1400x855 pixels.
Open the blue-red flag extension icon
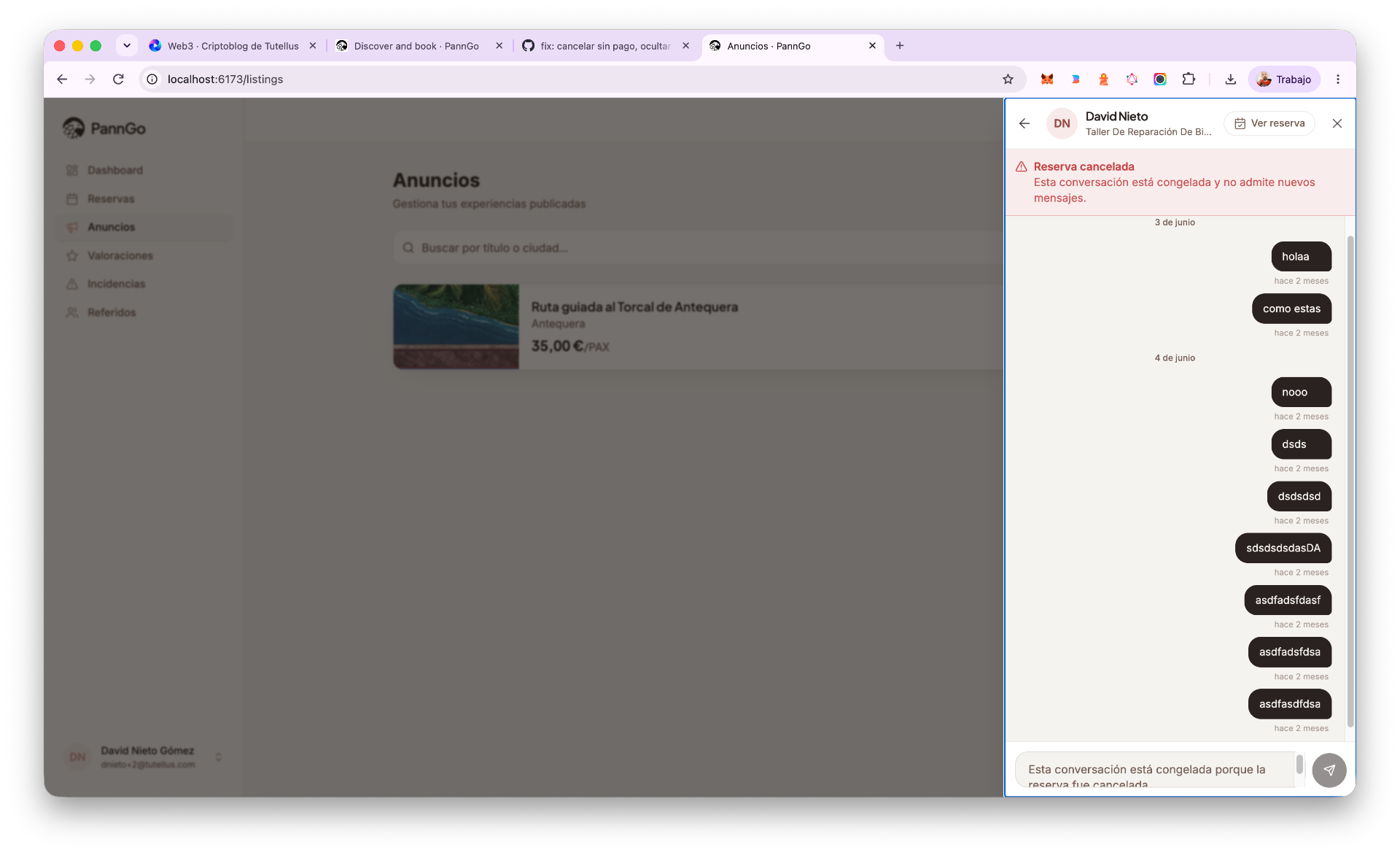[1076, 80]
